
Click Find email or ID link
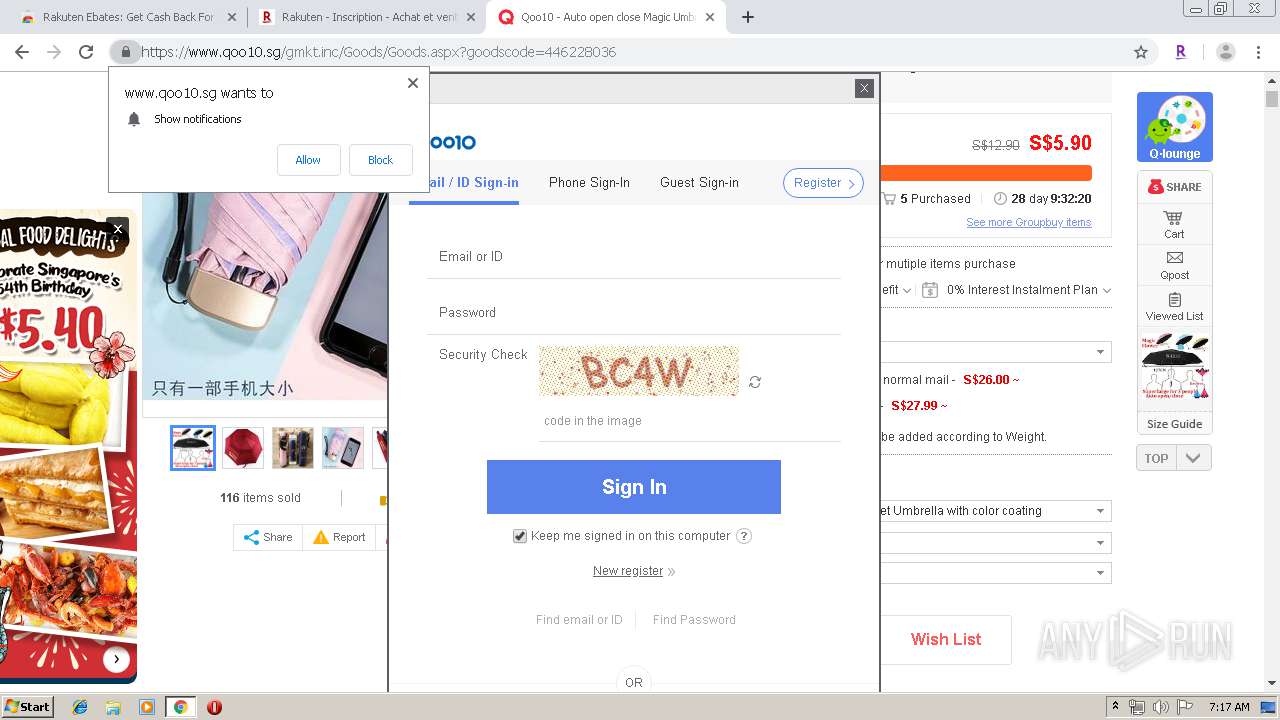click(x=579, y=620)
